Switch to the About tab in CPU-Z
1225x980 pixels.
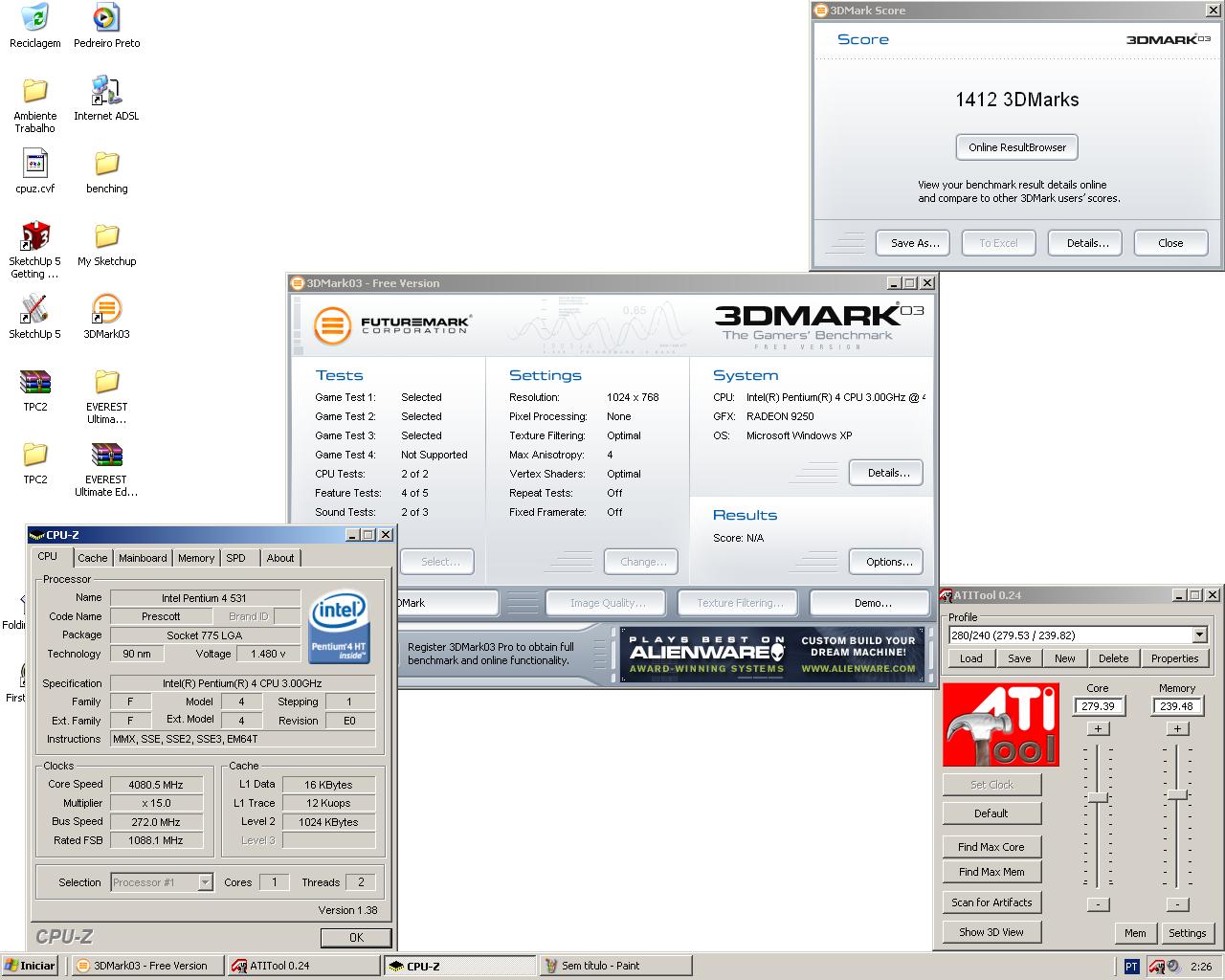[x=280, y=558]
